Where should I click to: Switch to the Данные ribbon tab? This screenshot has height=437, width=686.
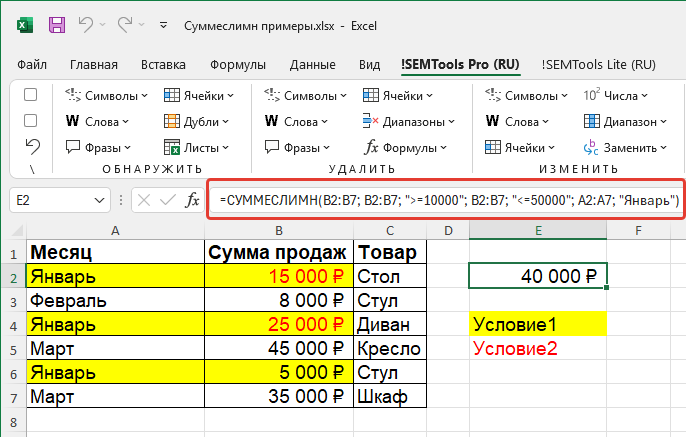pyautogui.click(x=312, y=65)
